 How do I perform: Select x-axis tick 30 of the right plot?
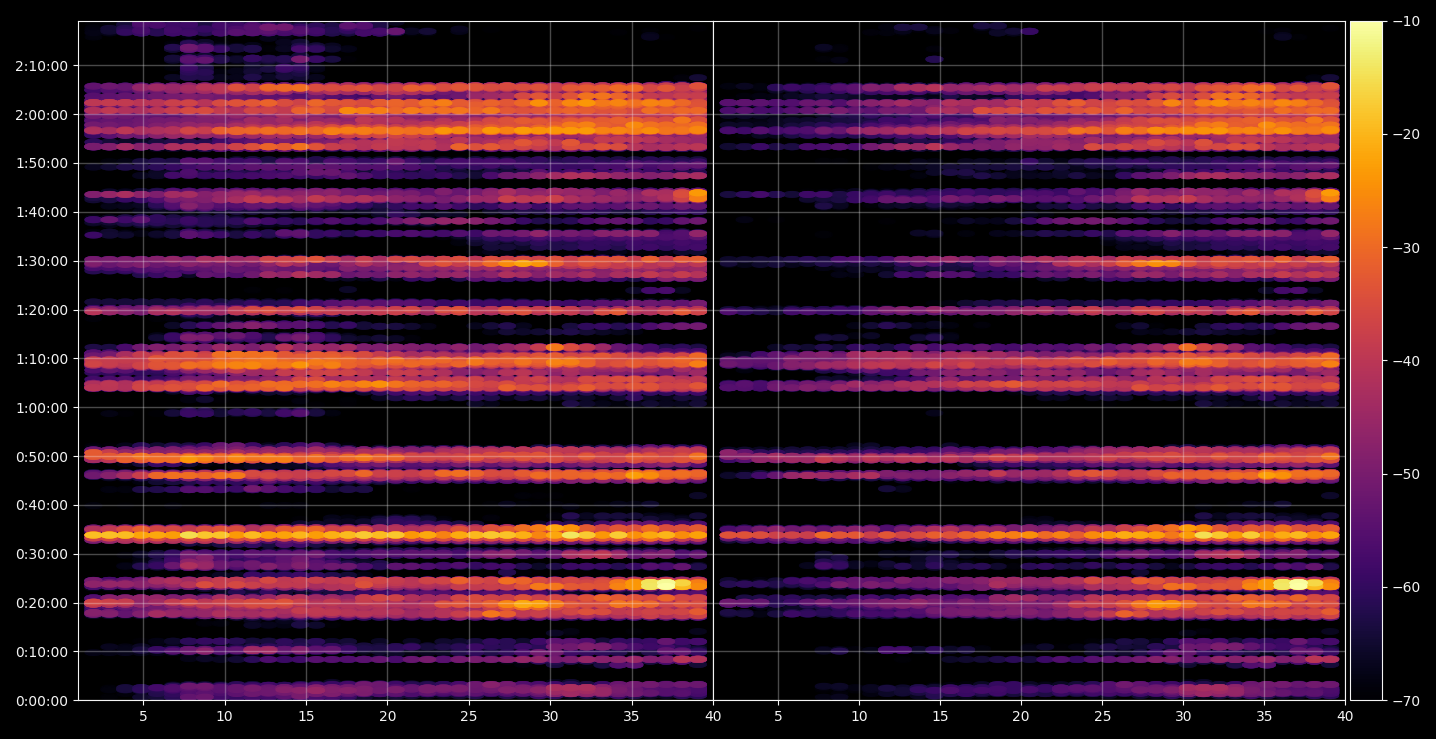1183,716
